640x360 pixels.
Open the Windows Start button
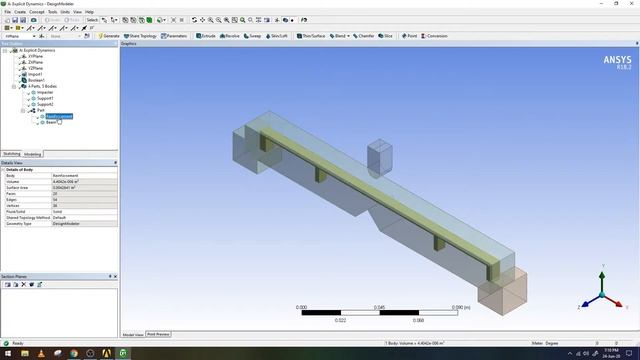[x=8, y=353]
